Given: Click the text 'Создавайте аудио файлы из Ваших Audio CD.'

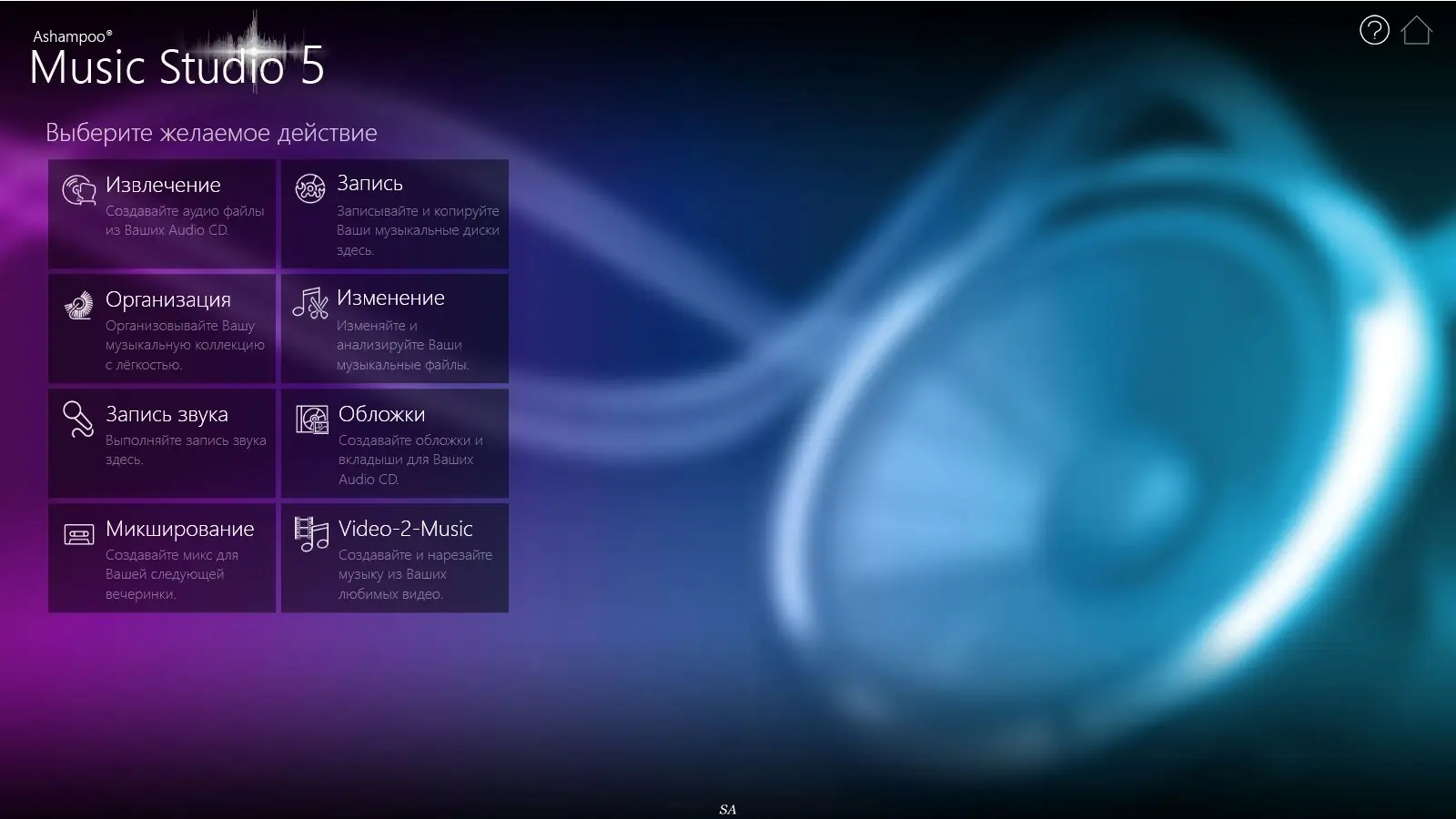Looking at the screenshot, I should pos(185,220).
